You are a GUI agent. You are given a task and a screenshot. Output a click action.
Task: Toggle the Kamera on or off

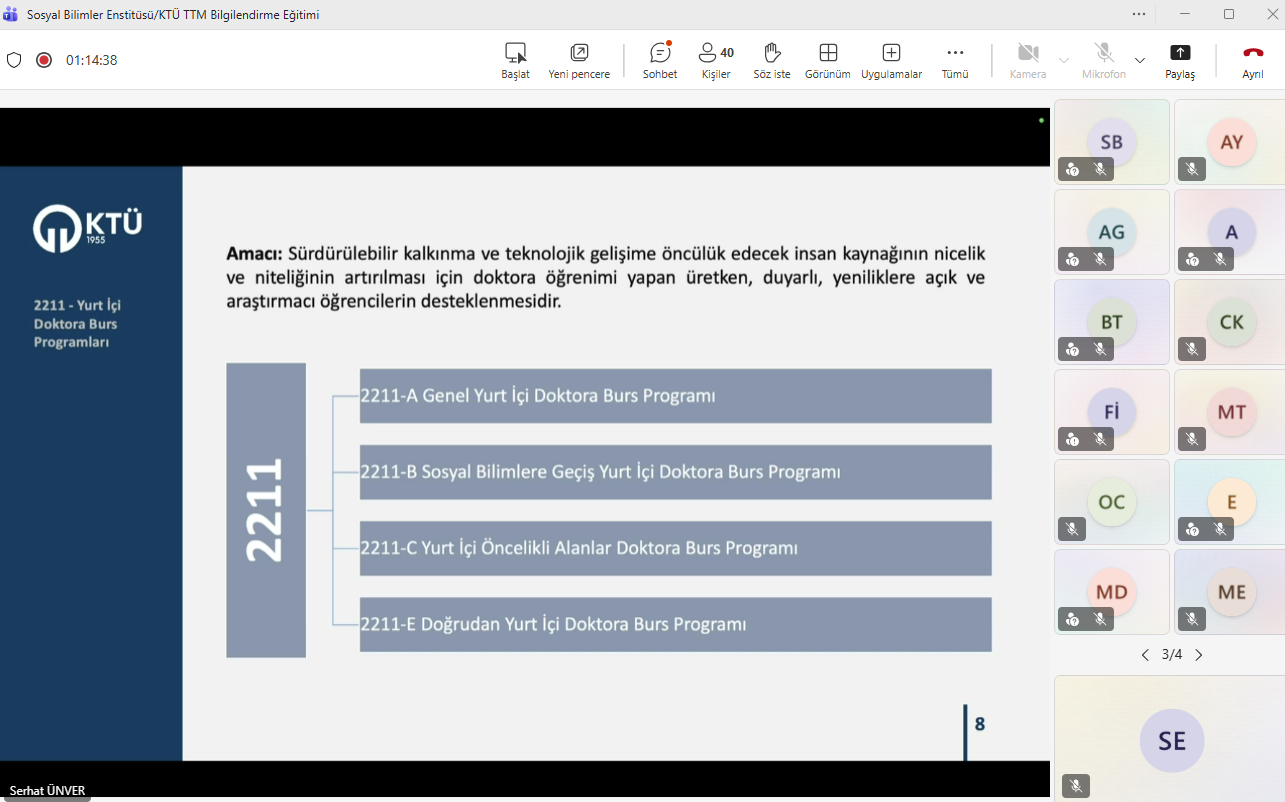(1027, 60)
